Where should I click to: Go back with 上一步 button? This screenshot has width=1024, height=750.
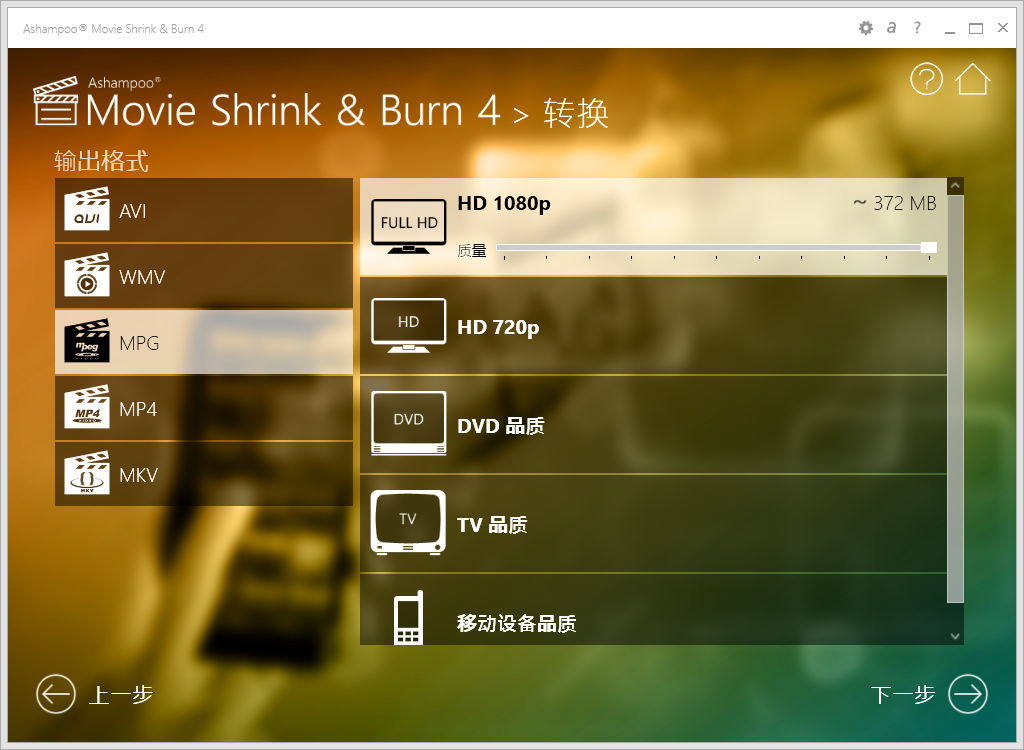click(96, 694)
